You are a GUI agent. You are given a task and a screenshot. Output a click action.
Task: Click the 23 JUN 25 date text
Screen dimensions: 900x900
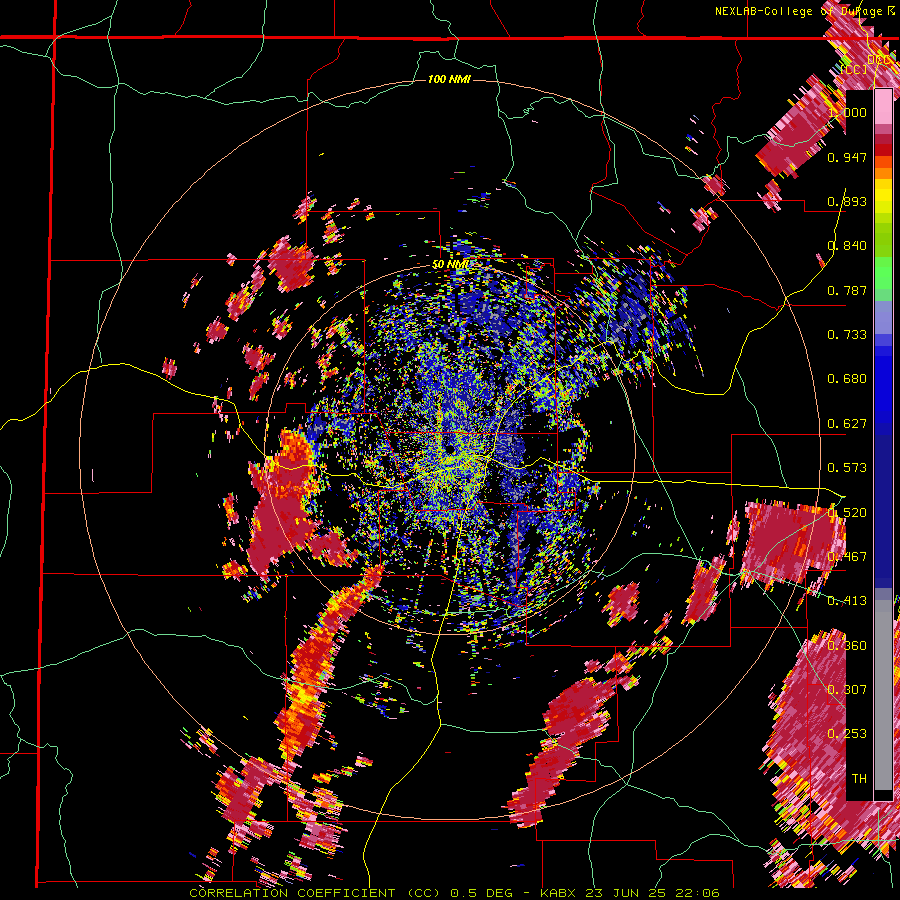(x=626, y=893)
